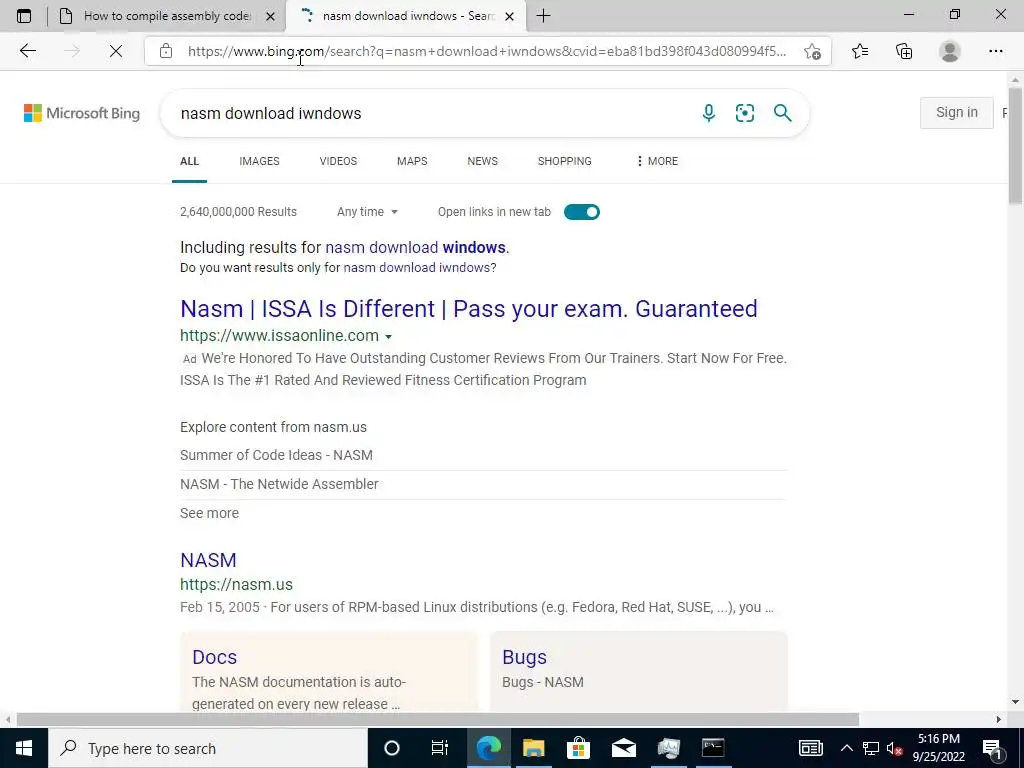
Task: Switch to the NEWS tab
Action: point(483,161)
